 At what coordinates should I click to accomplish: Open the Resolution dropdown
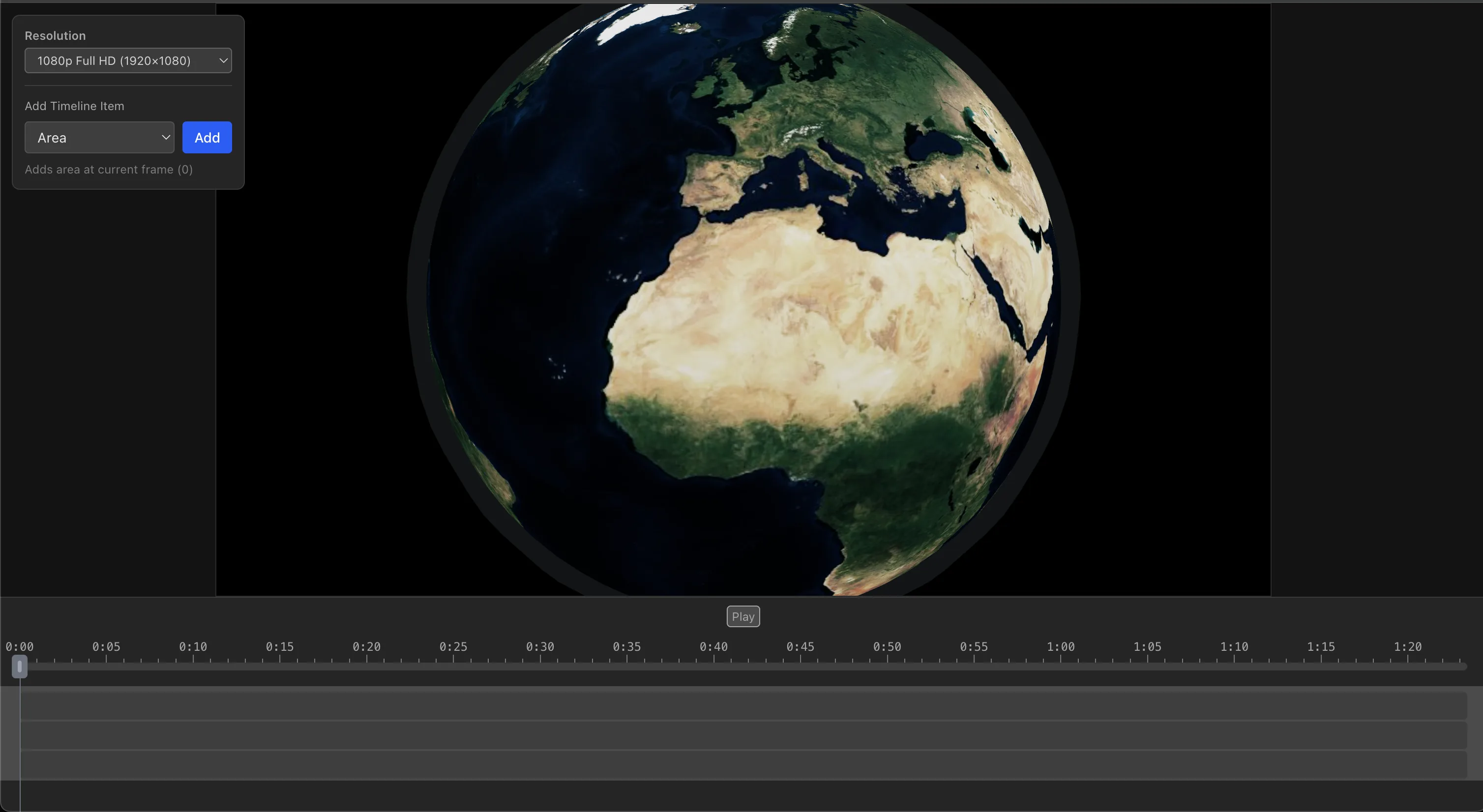click(x=128, y=60)
